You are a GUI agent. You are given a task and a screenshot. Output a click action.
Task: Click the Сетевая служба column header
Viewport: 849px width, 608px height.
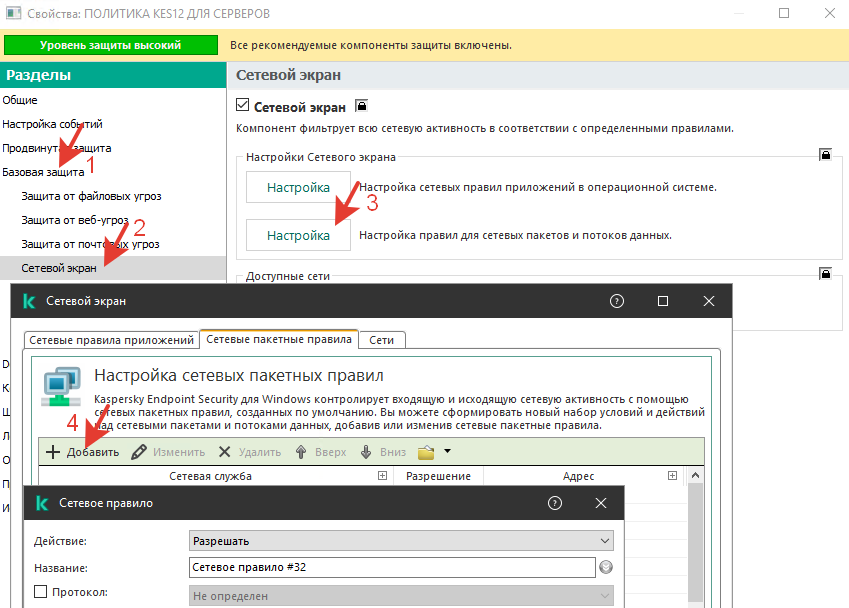tap(211, 476)
